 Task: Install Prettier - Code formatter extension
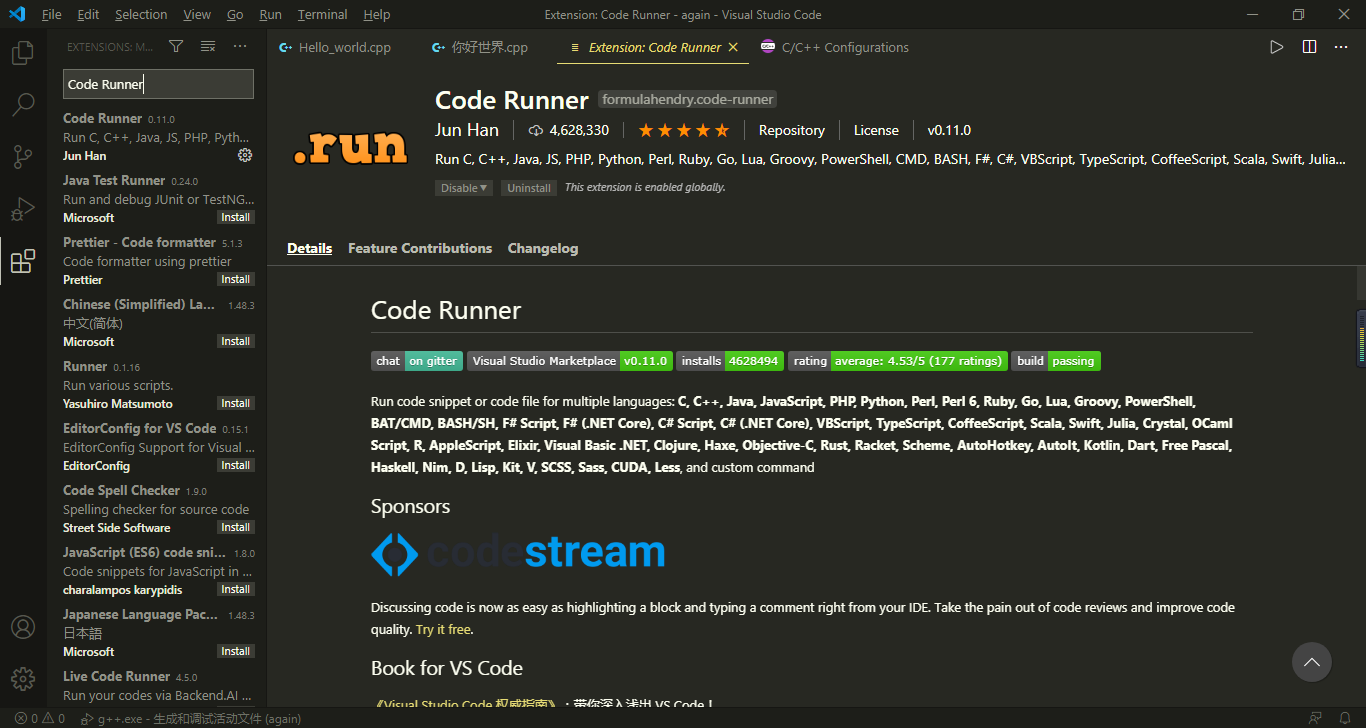click(236, 279)
